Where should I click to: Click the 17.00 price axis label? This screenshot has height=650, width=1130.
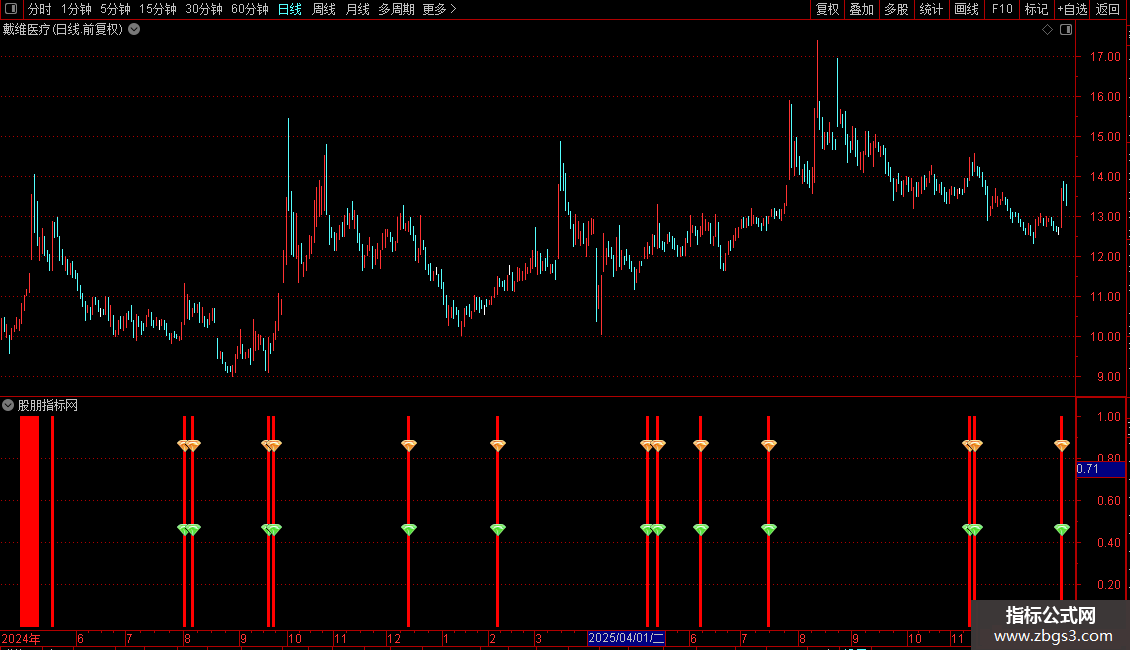1105,57
